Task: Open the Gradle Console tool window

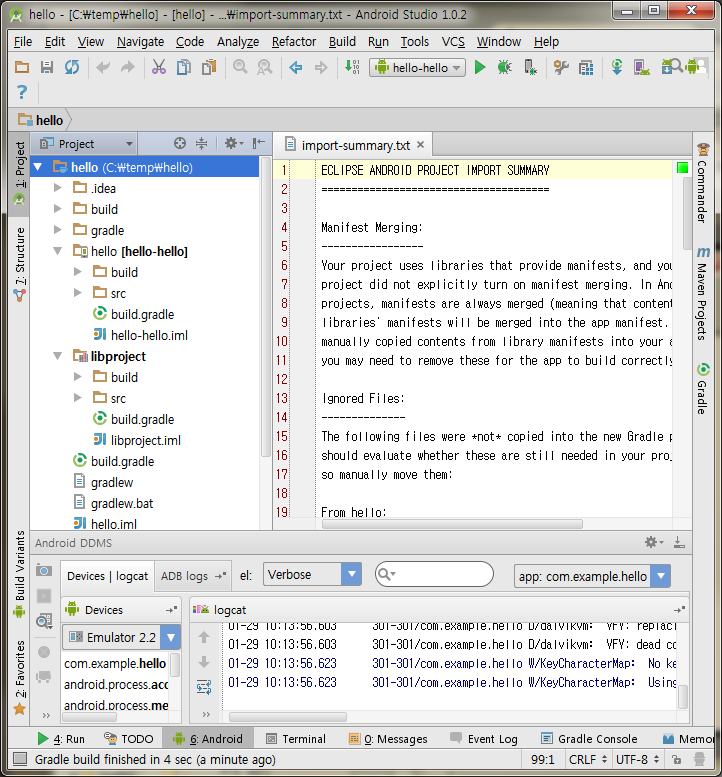Action: [x=589, y=739]
